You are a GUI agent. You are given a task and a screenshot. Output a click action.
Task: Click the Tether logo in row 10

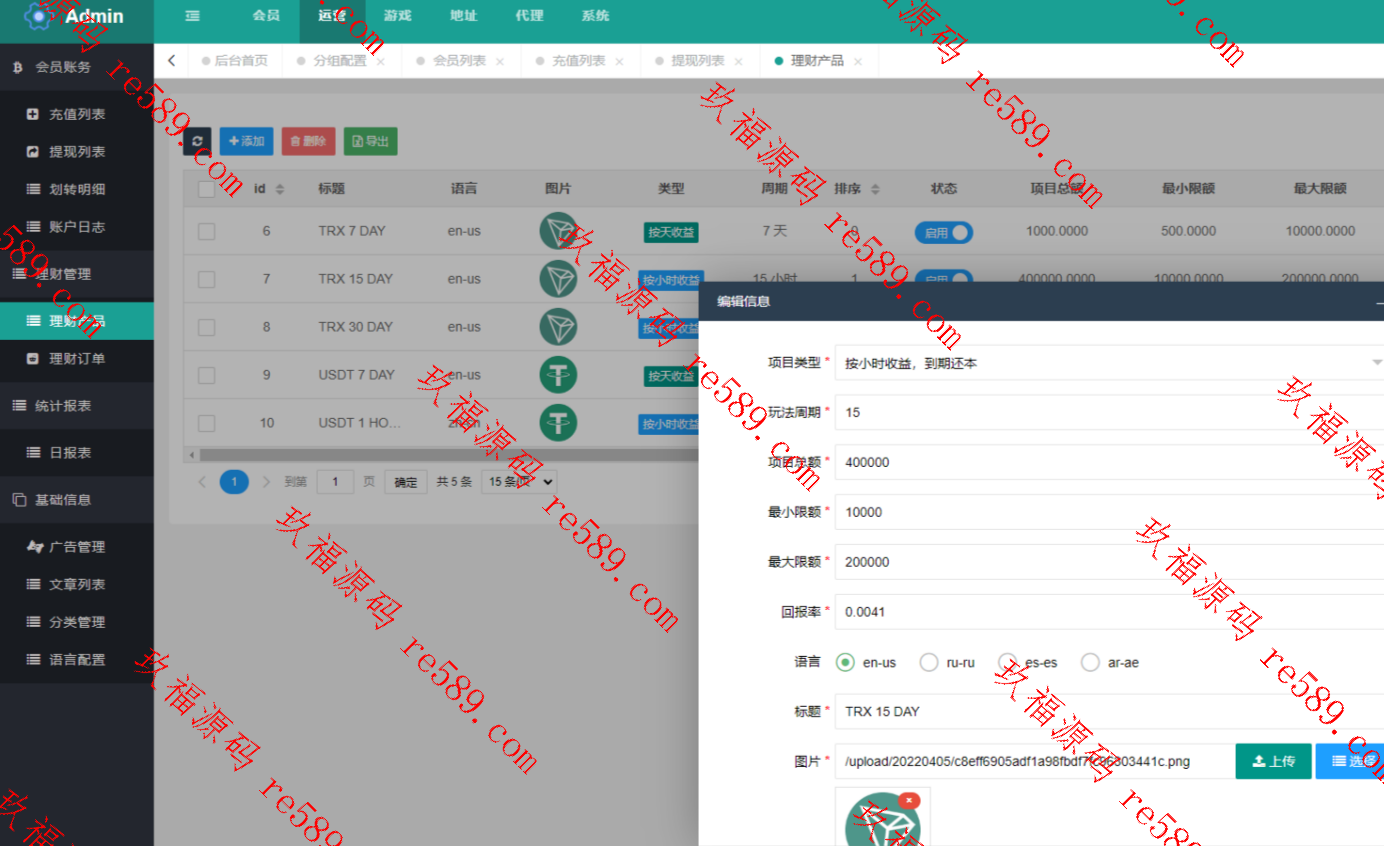tap(559, 423)
